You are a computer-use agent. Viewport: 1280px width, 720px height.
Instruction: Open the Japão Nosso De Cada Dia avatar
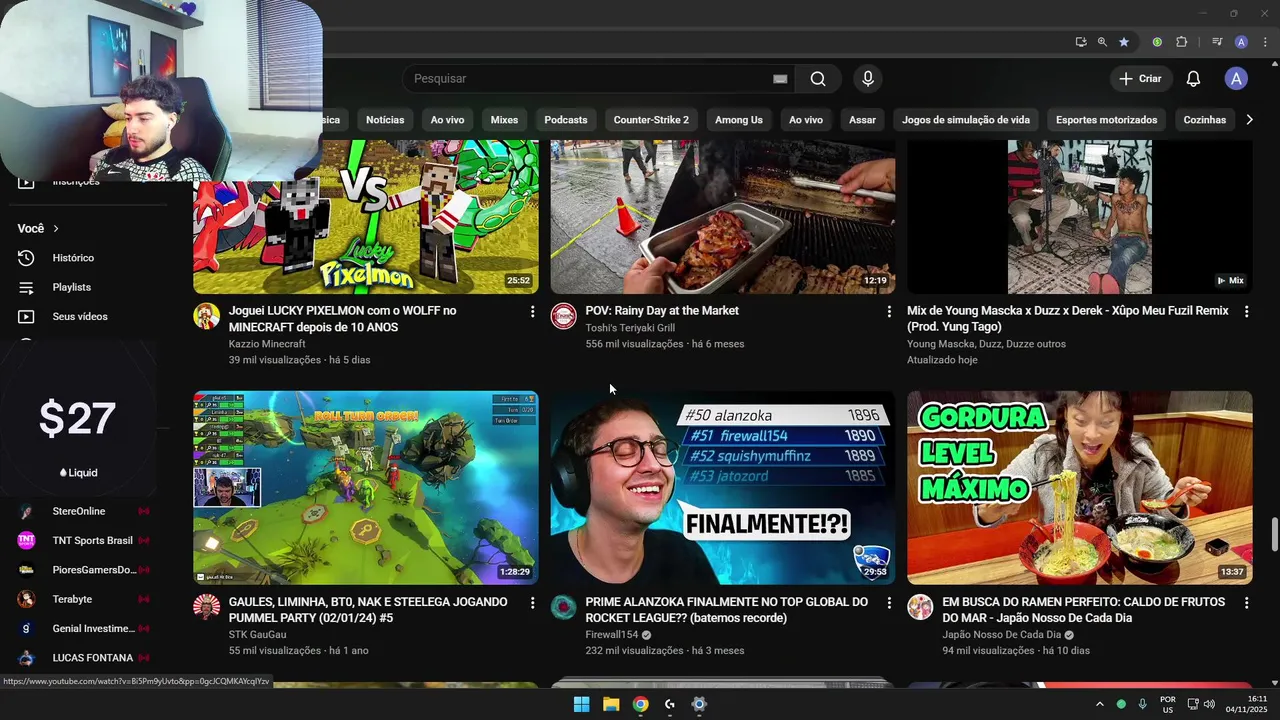click(920, 607)
